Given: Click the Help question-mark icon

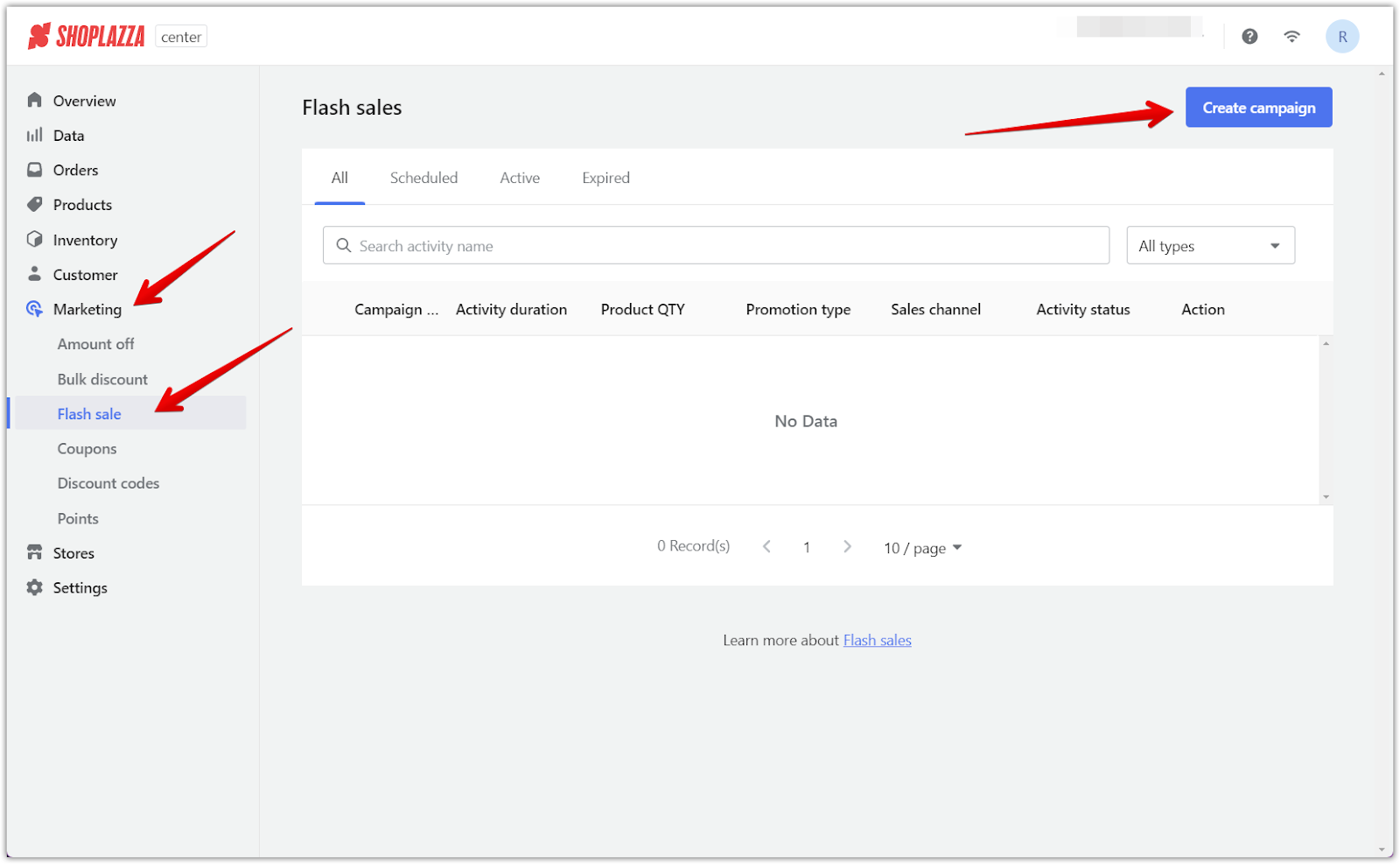Looking at the screenshot, I should pyautogui.click(x=1249, y=36).
